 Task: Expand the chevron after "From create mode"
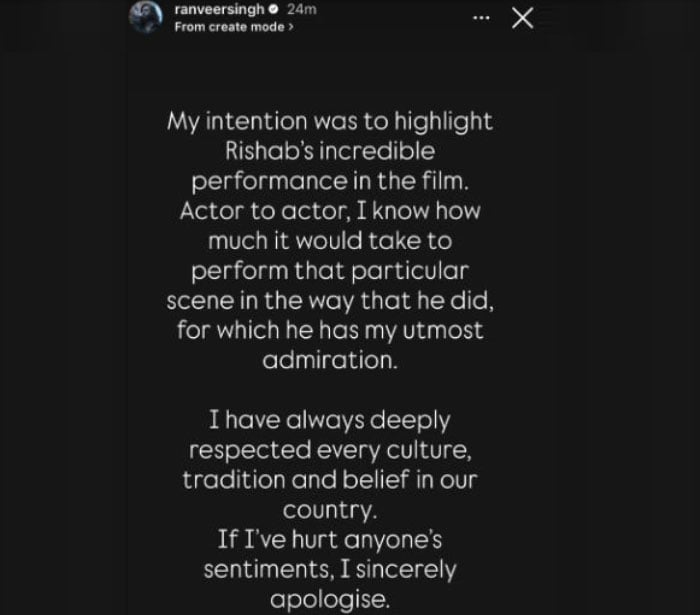[x=291, y=27]
